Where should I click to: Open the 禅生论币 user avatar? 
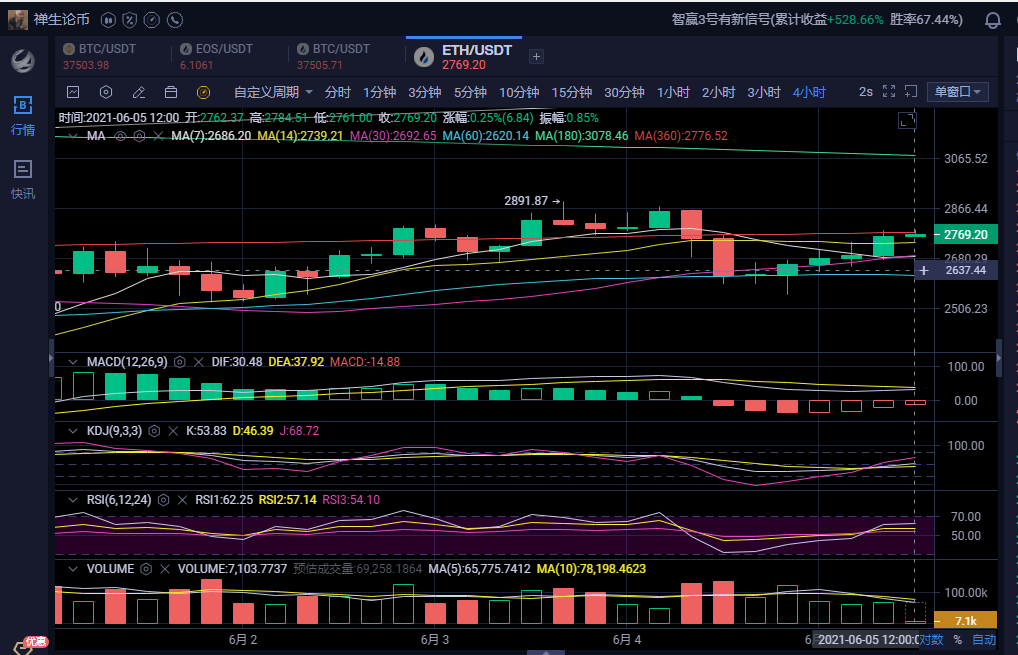(x=18, y=19)
